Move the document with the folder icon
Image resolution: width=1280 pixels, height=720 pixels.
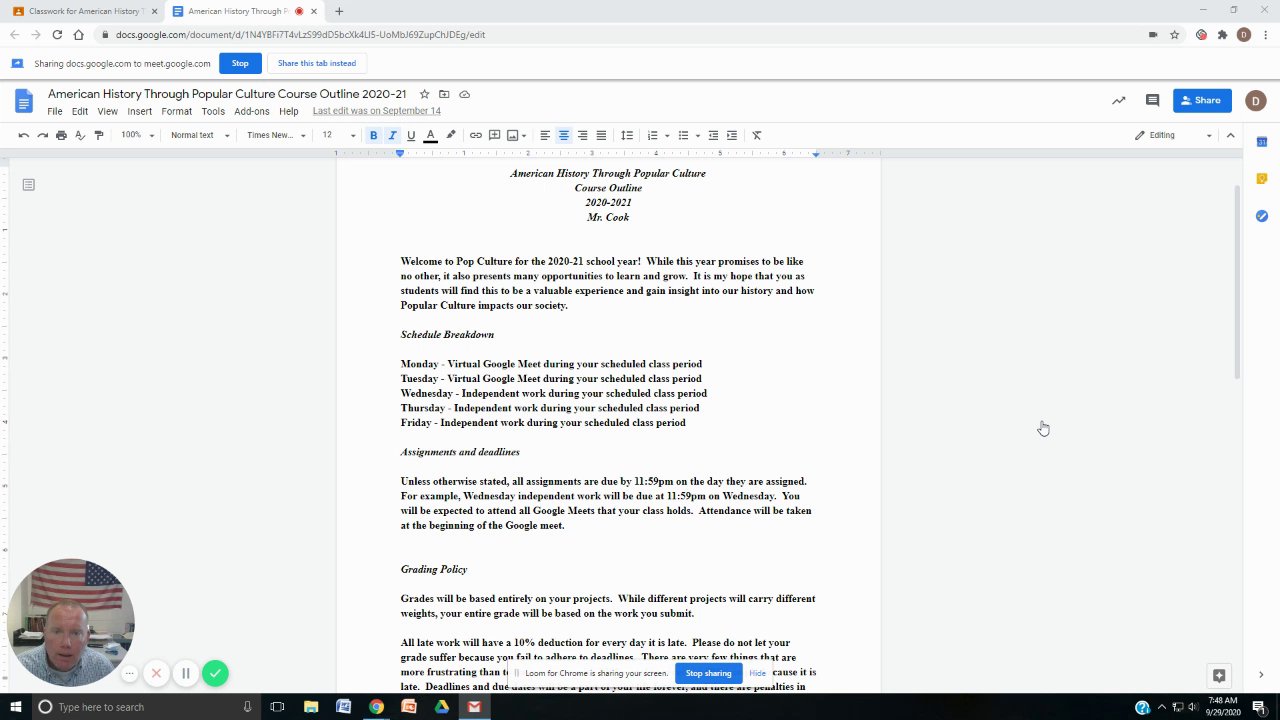pyautogui.click(x=444, y=94)
